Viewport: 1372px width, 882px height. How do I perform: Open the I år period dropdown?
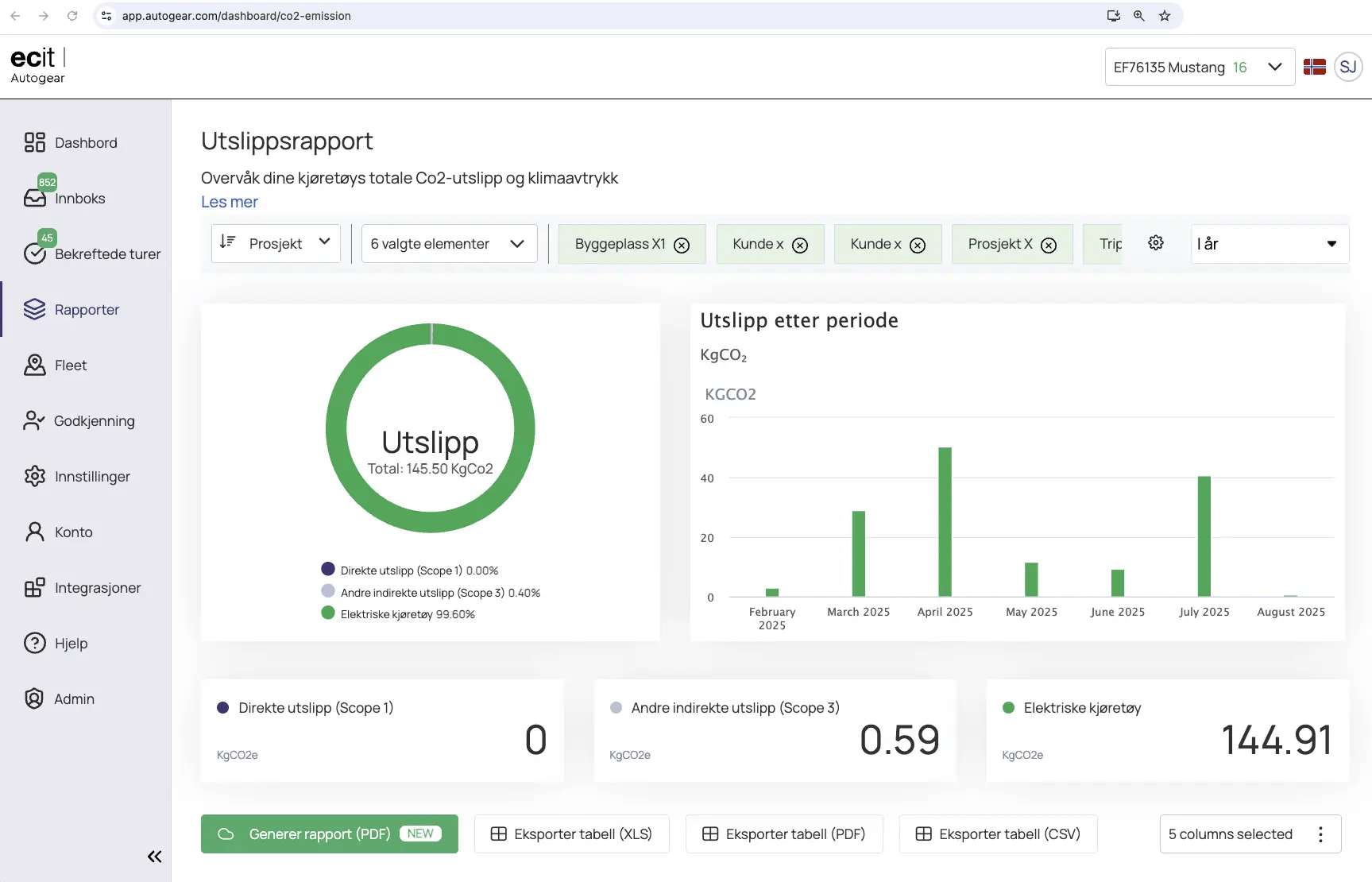tap(1269, 243)
